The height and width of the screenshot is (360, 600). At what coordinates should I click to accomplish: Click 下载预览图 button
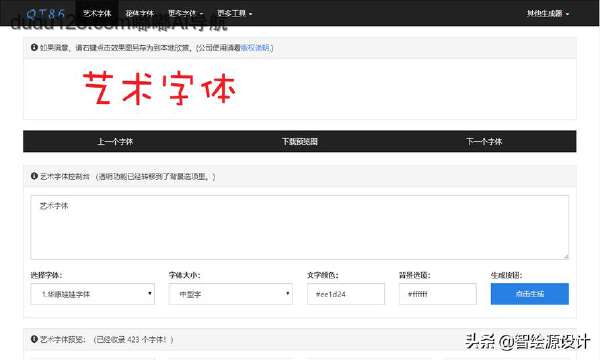[300, 142]
